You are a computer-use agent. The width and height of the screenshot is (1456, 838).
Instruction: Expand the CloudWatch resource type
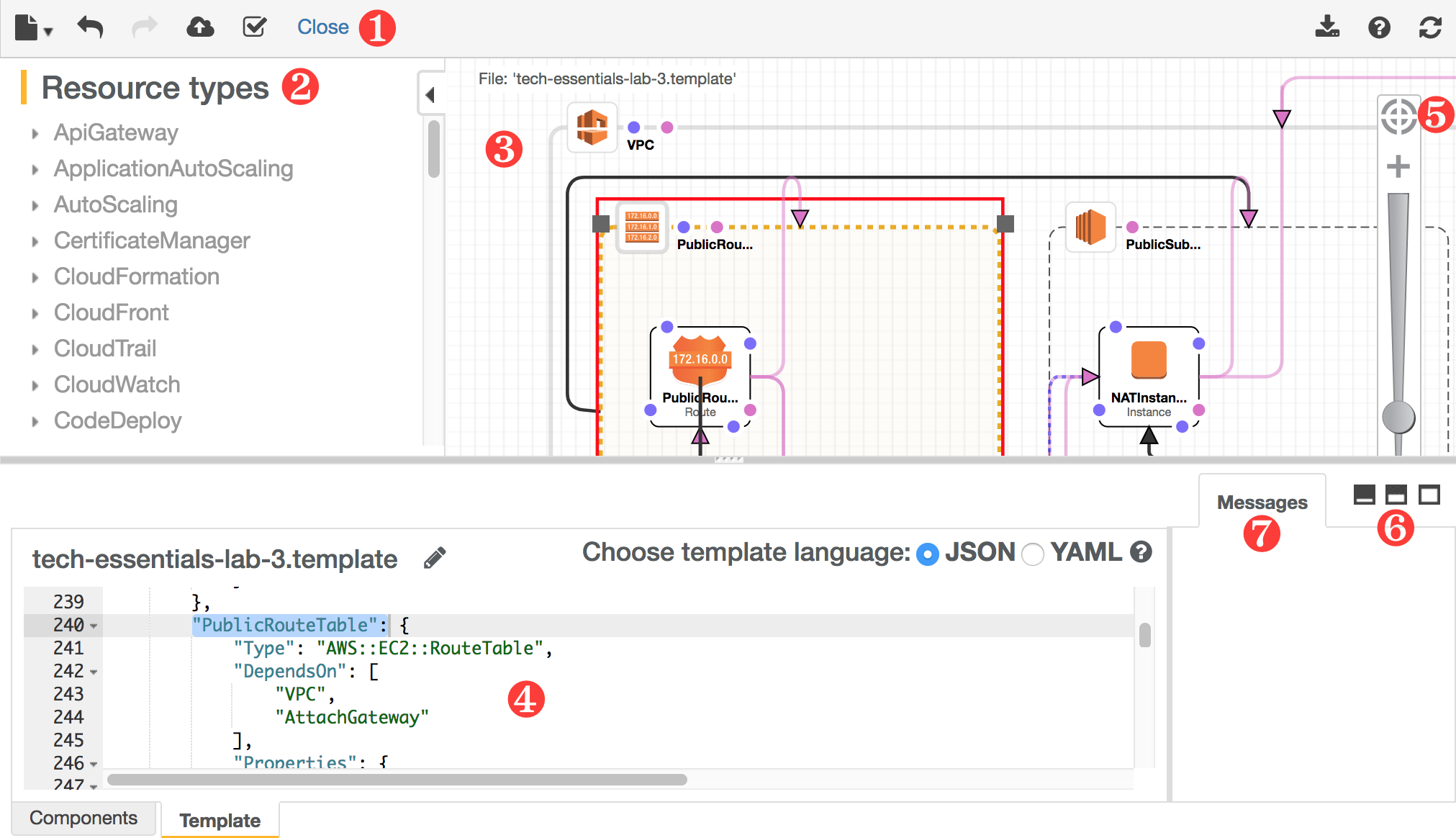(35, 385)
